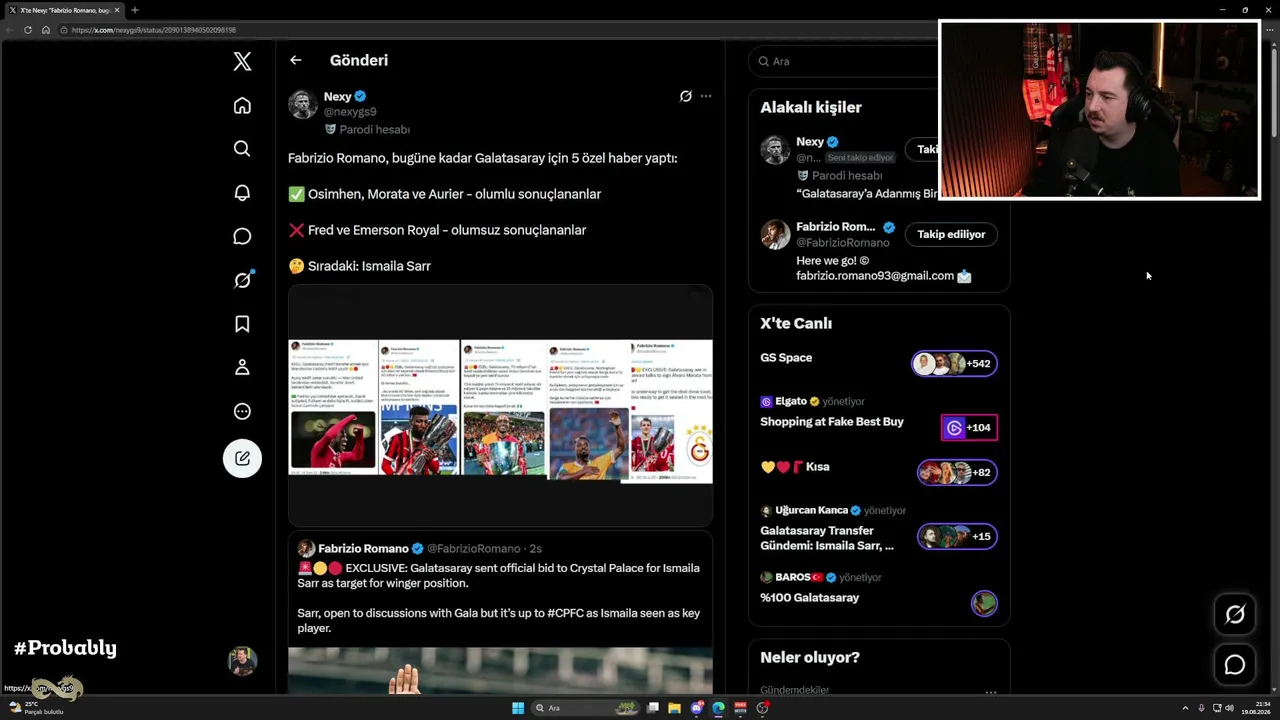
Task: Open the Windows Start menu
Action: coord(518,708)
